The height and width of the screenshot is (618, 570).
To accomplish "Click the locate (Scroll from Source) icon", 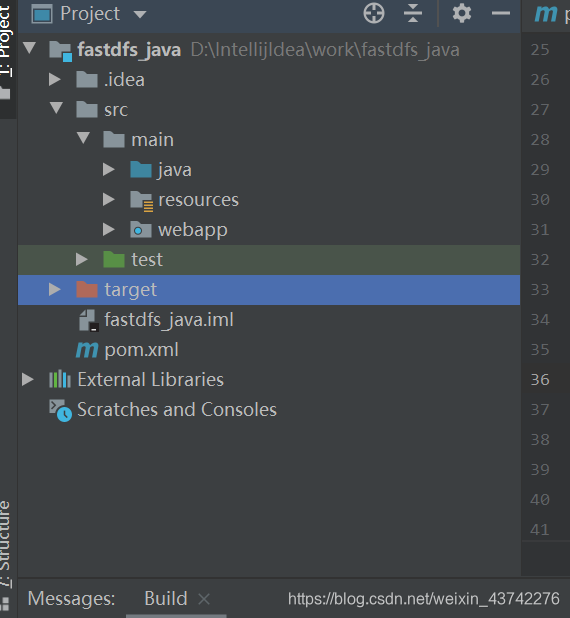I will (x=373, y=13).
